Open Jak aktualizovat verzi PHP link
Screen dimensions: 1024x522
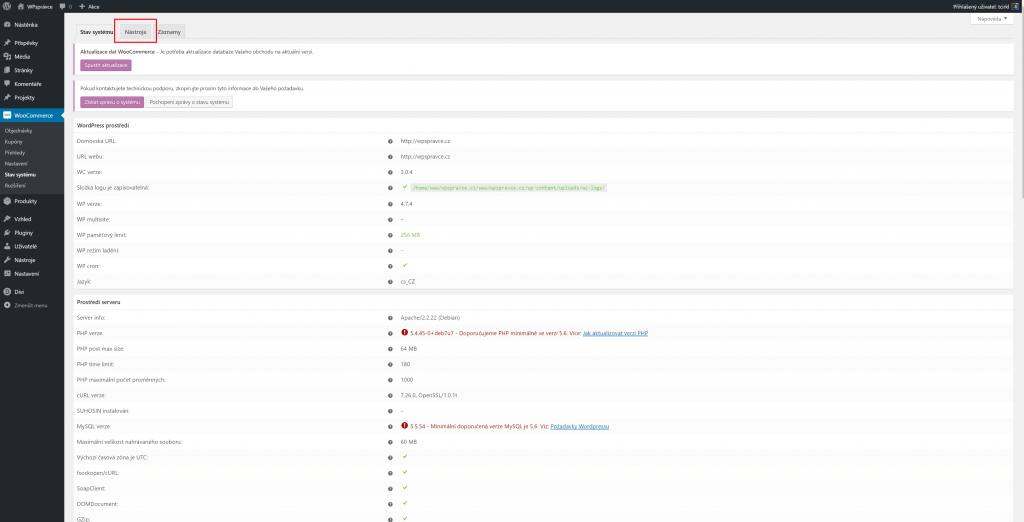(615, 333)
